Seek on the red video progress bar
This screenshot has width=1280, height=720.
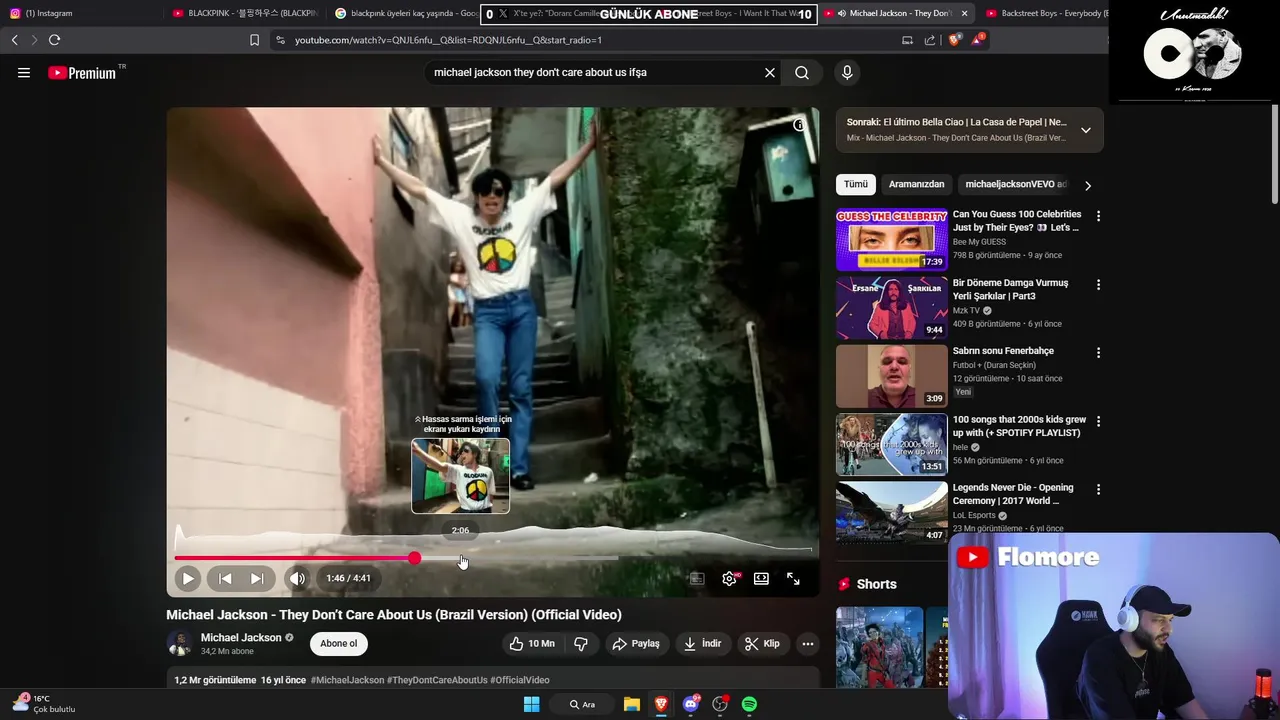coord(493,558)
